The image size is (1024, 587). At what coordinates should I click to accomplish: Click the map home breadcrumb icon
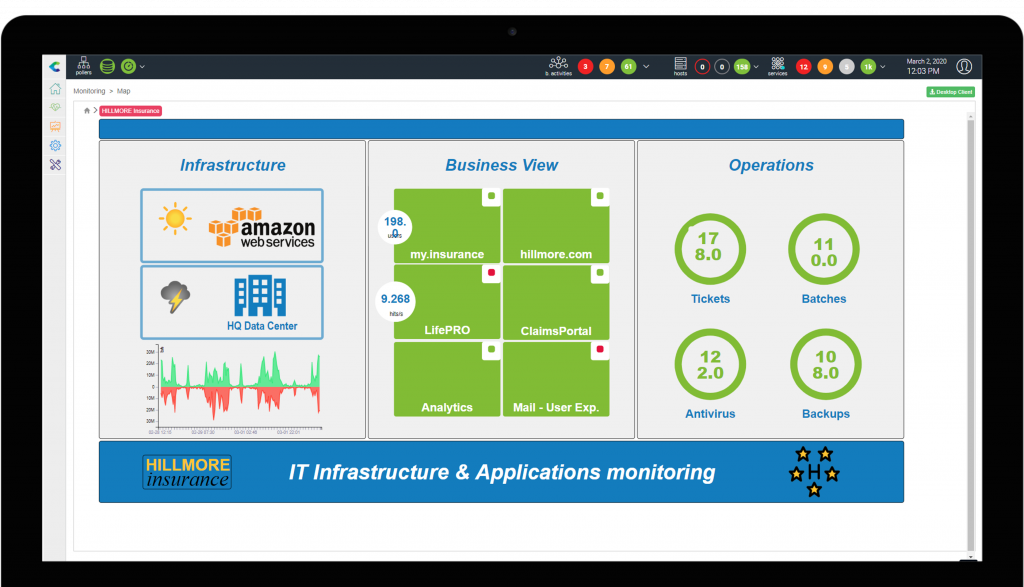(87, 111)
